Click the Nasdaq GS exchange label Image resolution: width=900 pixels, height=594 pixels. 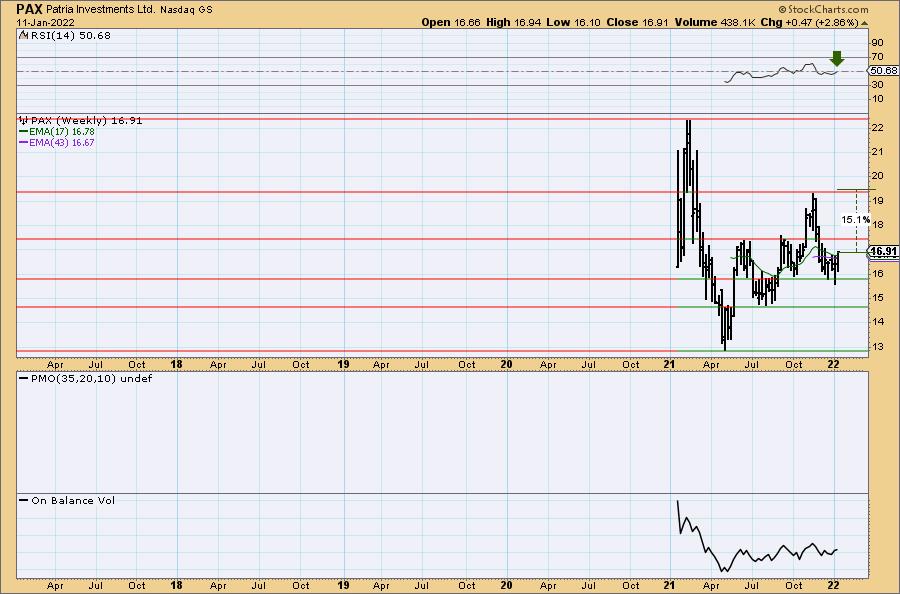[x=187, y=10]
